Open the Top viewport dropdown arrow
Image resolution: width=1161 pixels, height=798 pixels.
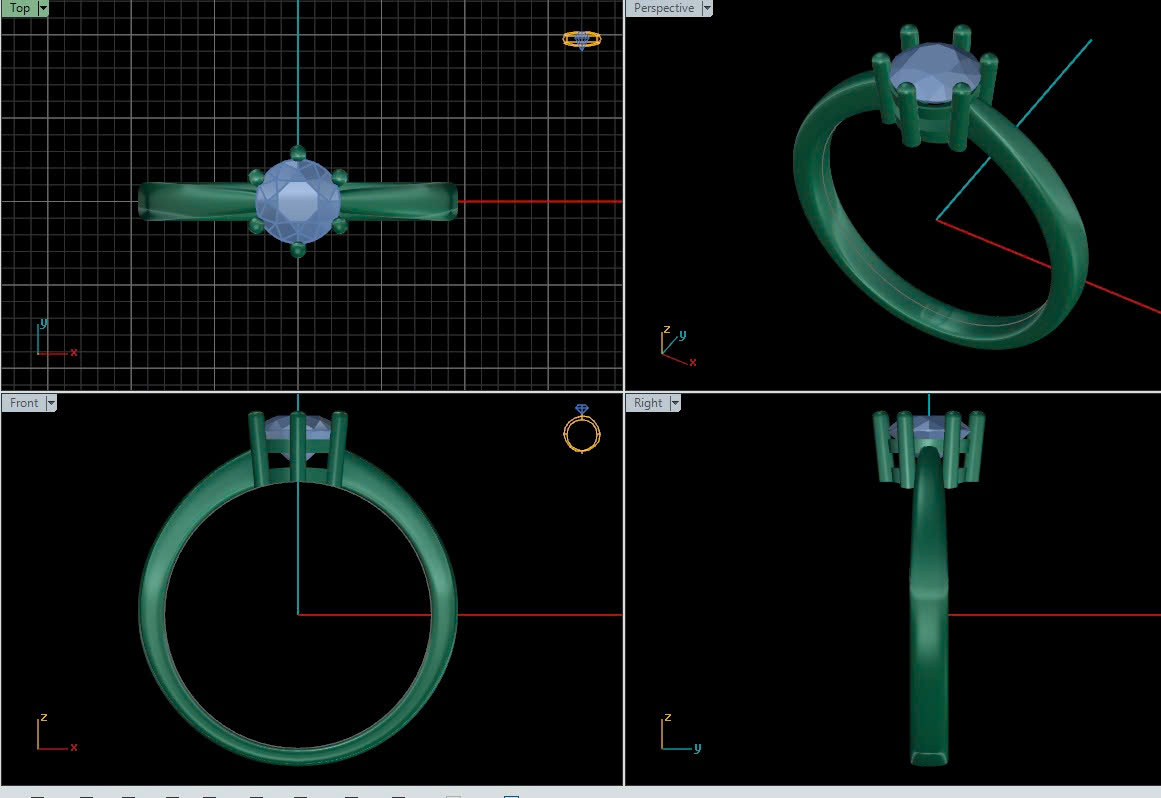click(x=43, y=8)
